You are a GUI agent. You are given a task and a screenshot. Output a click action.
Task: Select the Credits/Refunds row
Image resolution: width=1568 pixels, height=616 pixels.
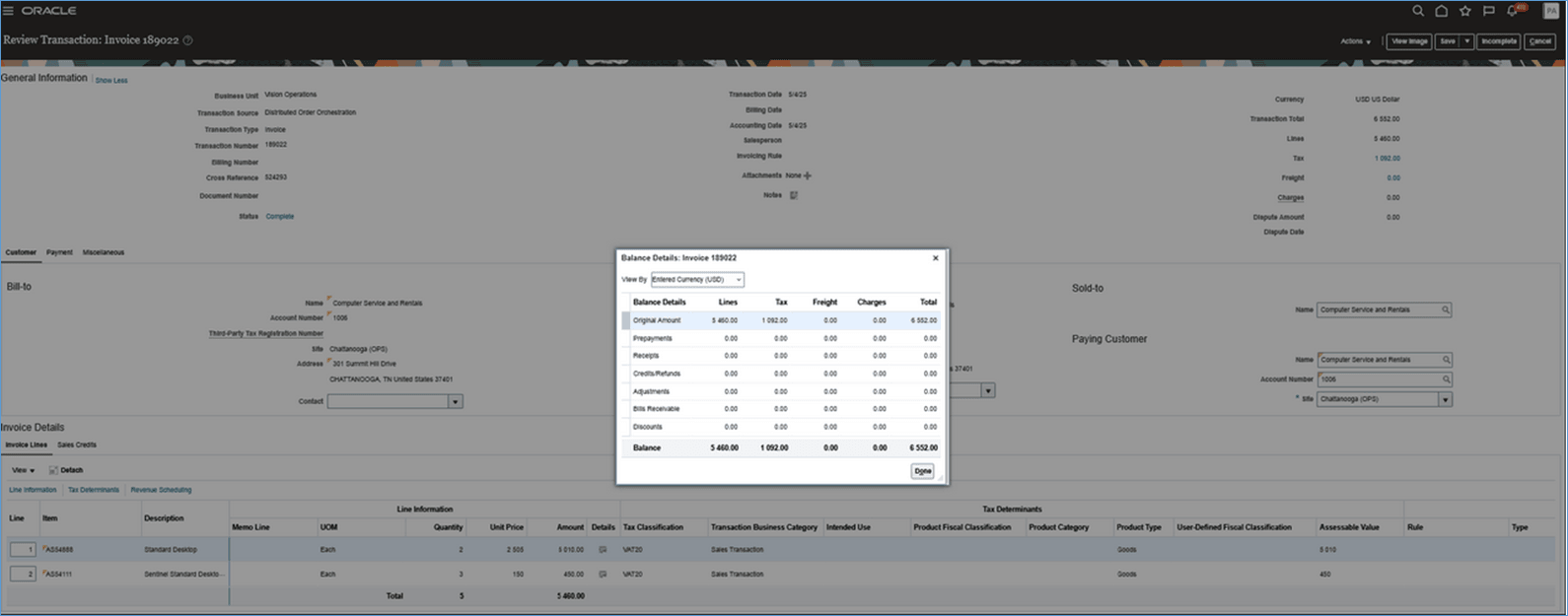pyautogui.click(x=780, y=374)
